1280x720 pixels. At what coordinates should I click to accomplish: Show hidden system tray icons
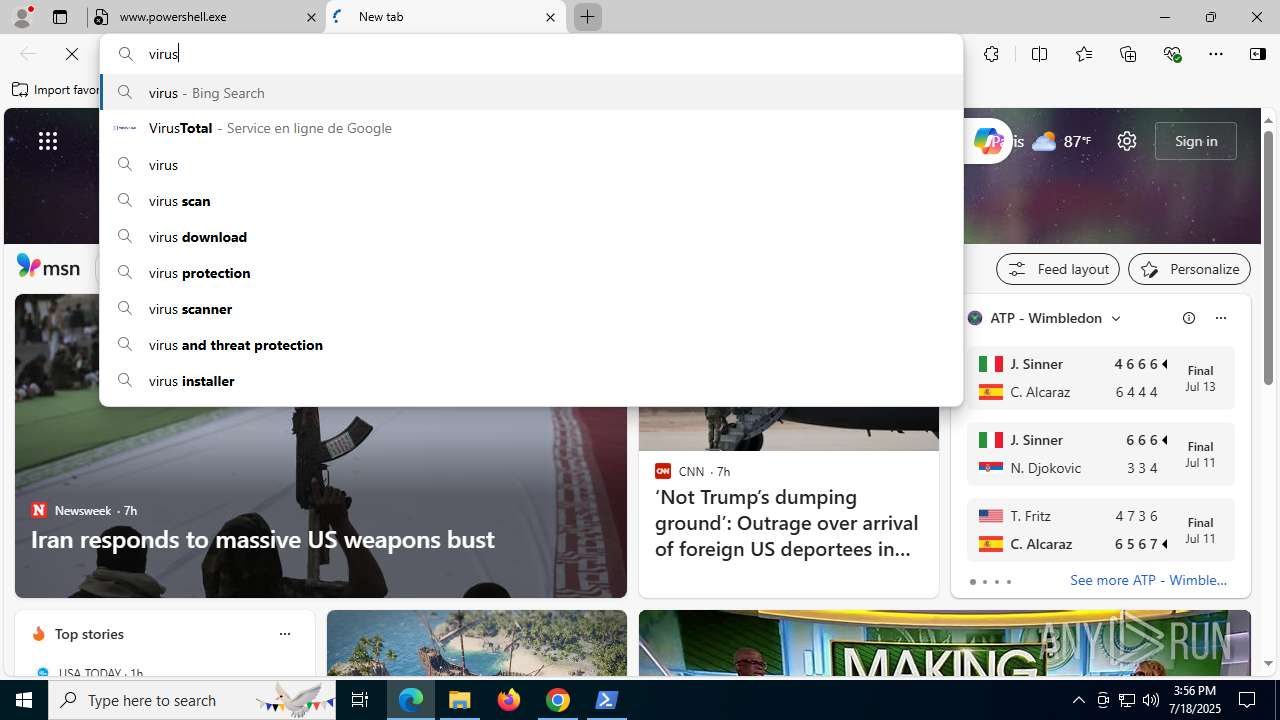[1078, 700]
